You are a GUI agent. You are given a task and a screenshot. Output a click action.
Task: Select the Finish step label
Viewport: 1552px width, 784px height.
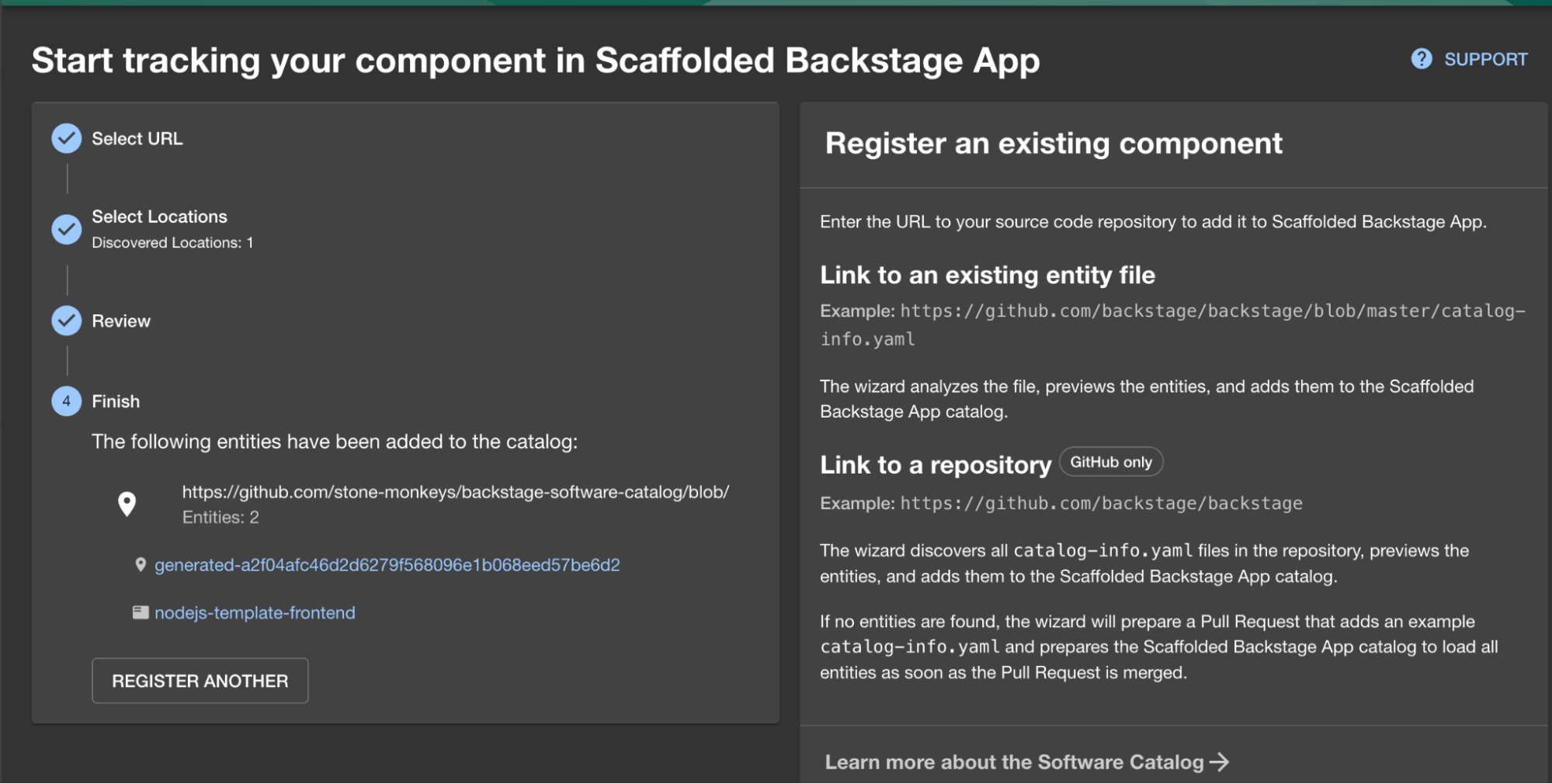pos(116,401)
